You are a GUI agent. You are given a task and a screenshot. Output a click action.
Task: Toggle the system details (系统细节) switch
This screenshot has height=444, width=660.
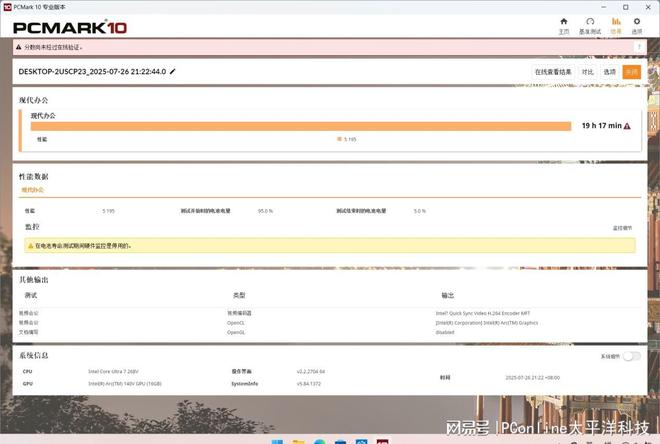click(x=632, y=356)
